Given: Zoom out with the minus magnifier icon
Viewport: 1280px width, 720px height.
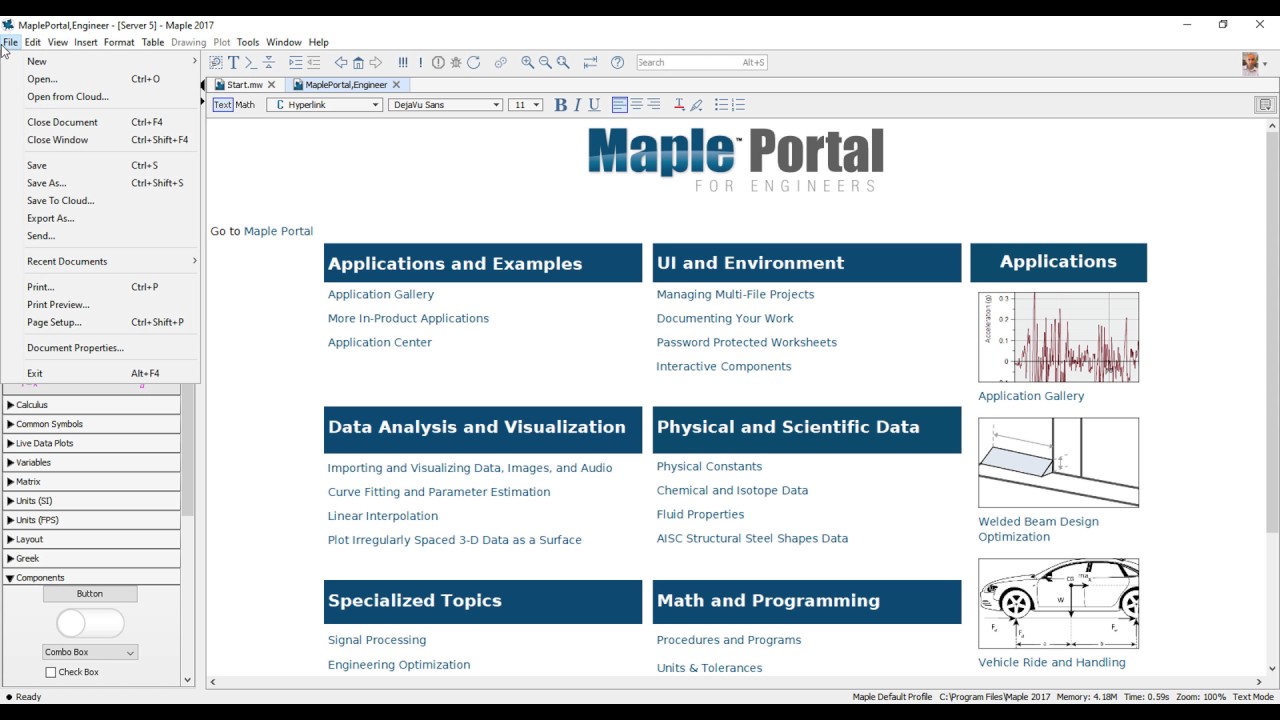Looking at the screenshot, I should coord(545,62).
